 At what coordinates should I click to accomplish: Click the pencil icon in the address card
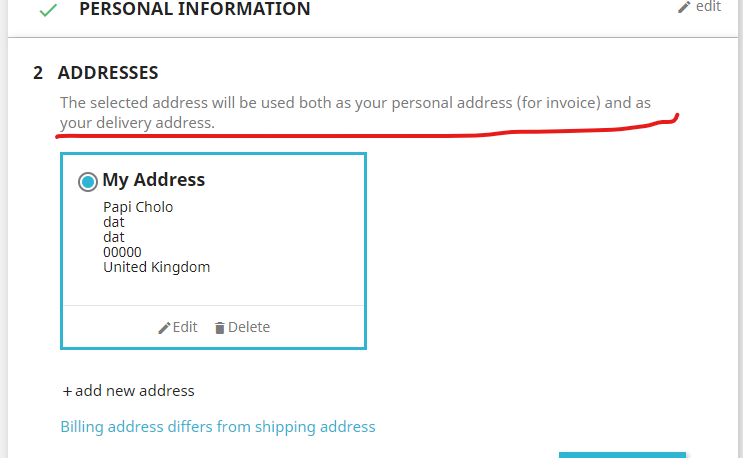tap(164, 328)
